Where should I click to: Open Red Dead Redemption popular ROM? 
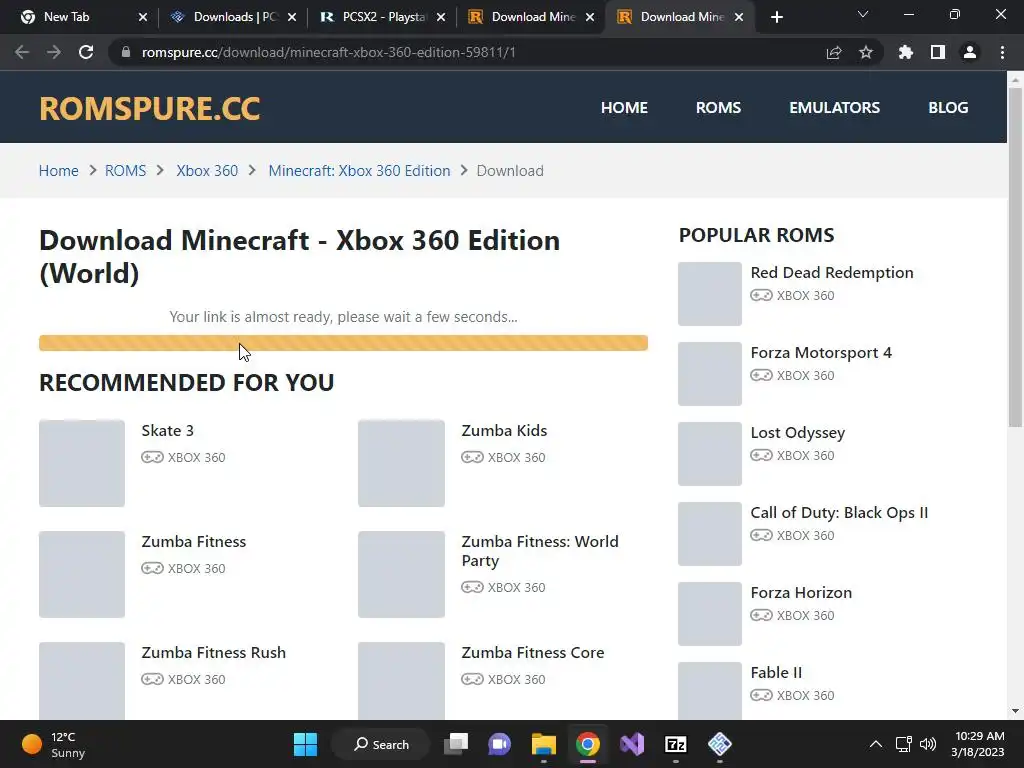(832, 273)
